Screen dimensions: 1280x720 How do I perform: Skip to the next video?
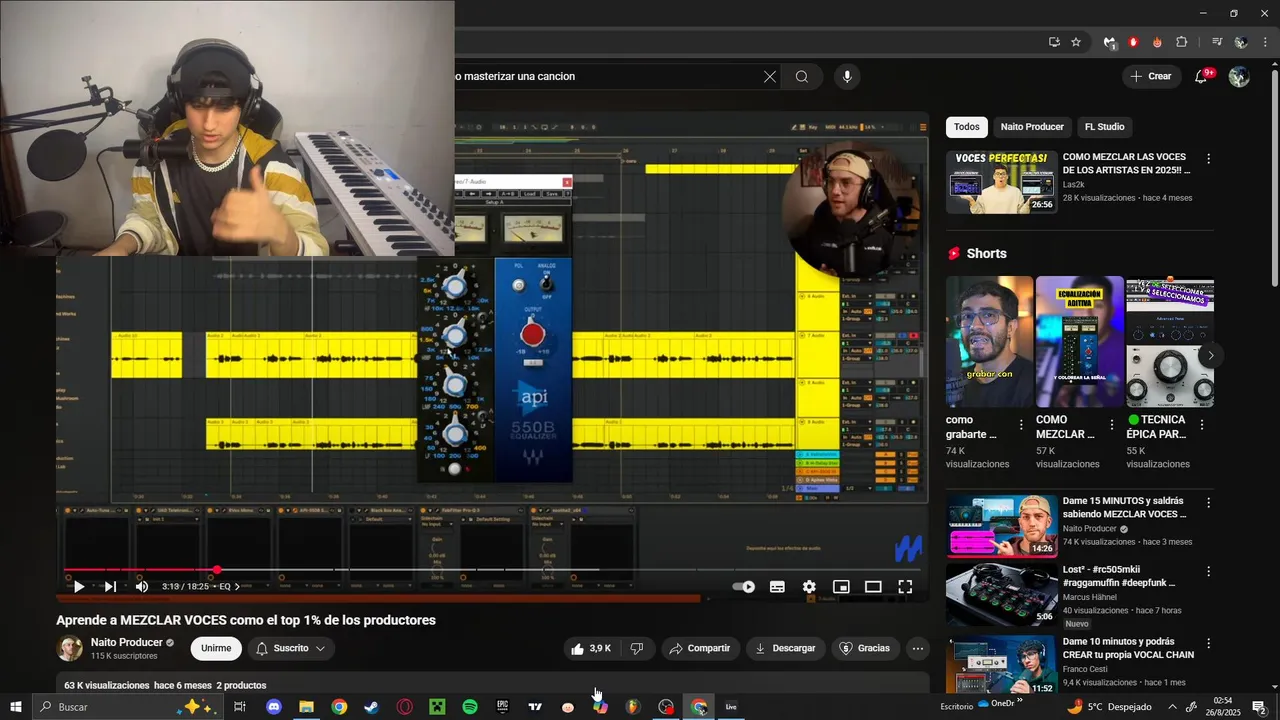pos(110,587)
